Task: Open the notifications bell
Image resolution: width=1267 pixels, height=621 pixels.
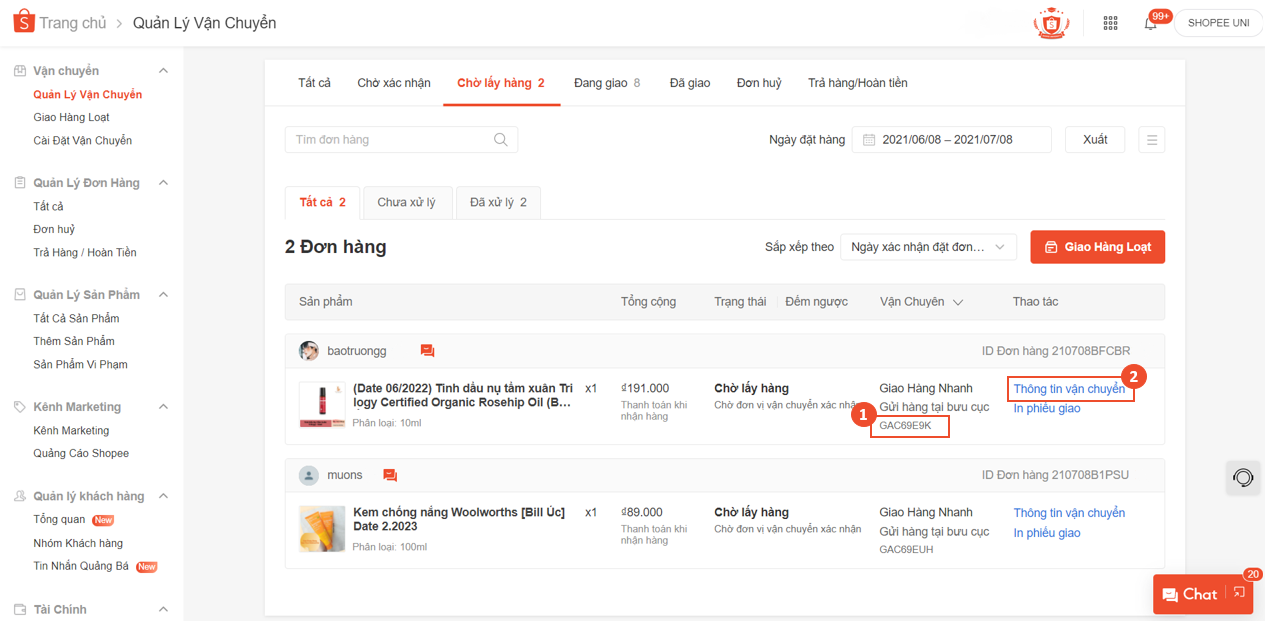Action: [1151, 23]
